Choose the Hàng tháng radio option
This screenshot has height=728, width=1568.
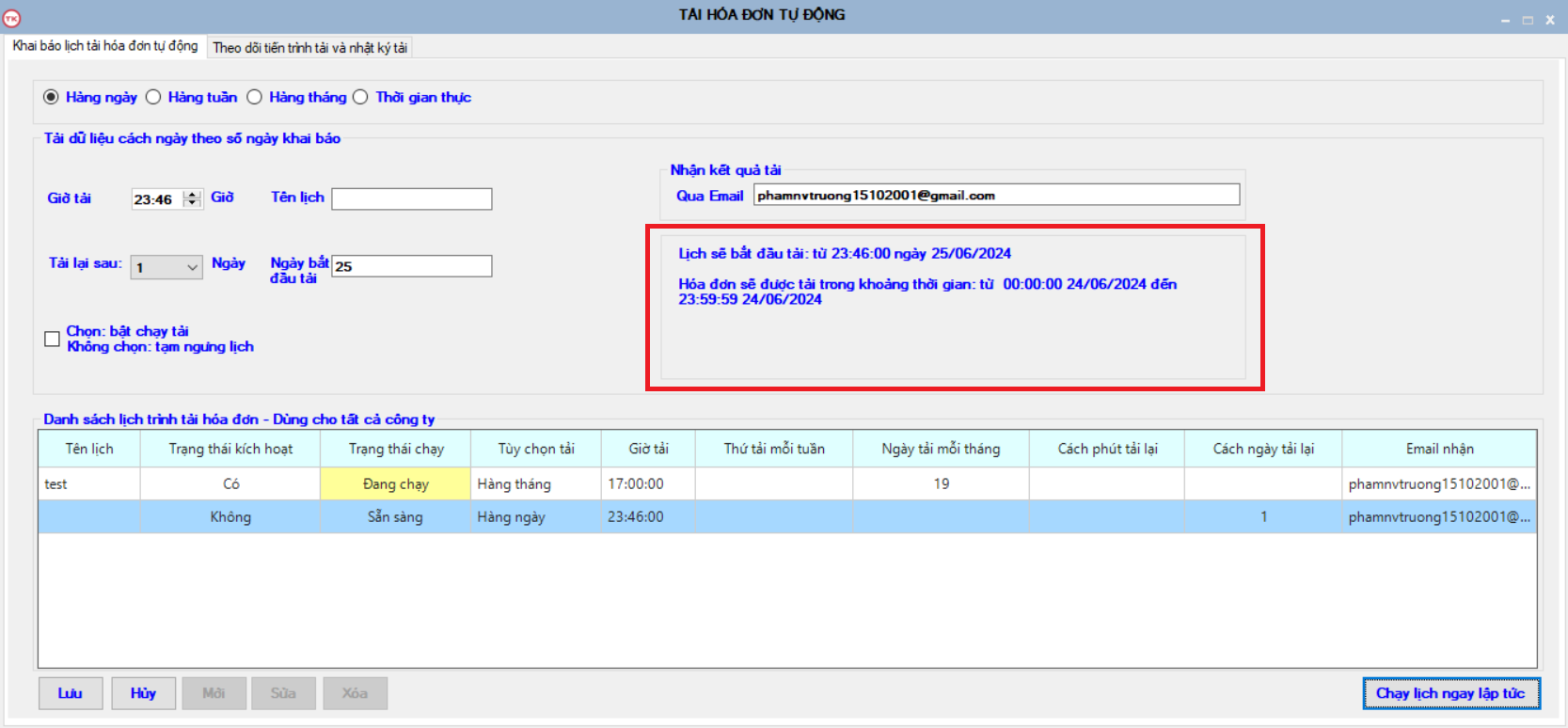(254, 97)
